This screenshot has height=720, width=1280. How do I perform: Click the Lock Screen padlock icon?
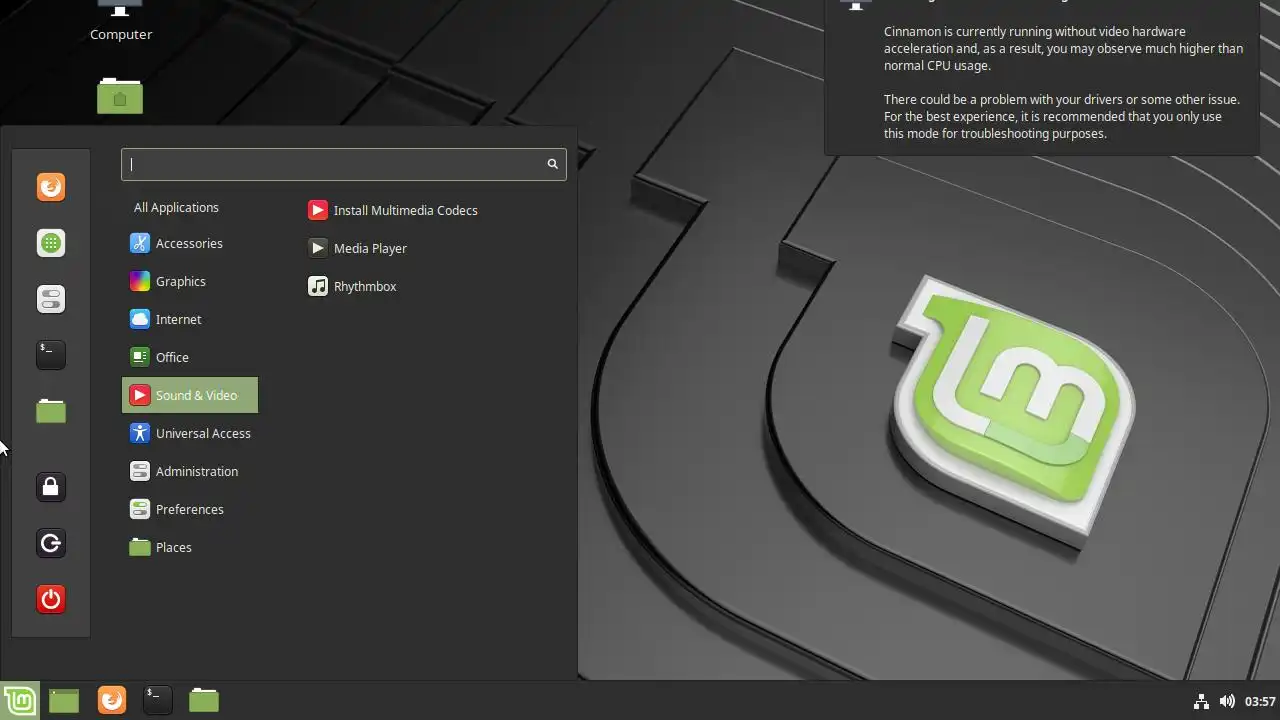pyautogui.click(x=51, y=487)
